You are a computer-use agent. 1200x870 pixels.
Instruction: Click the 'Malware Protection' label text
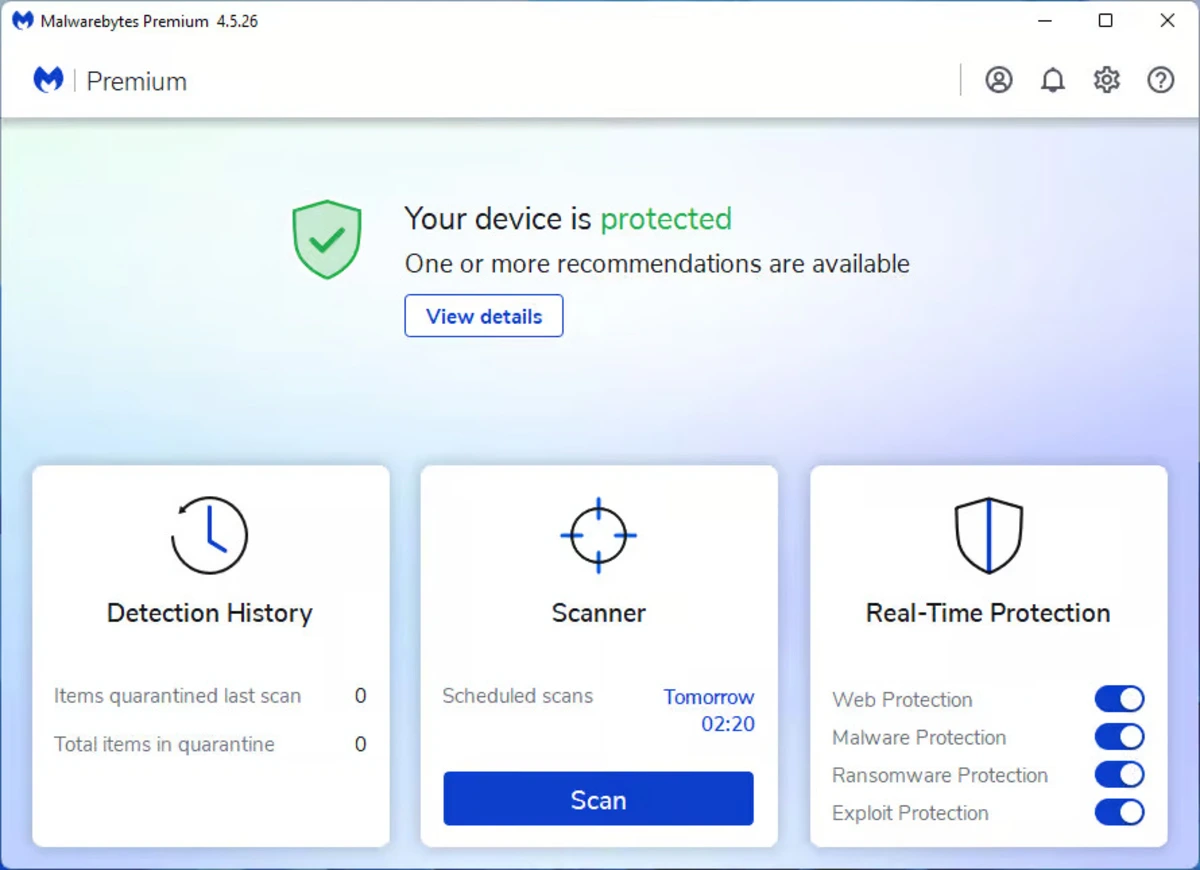tap(919, 738)
